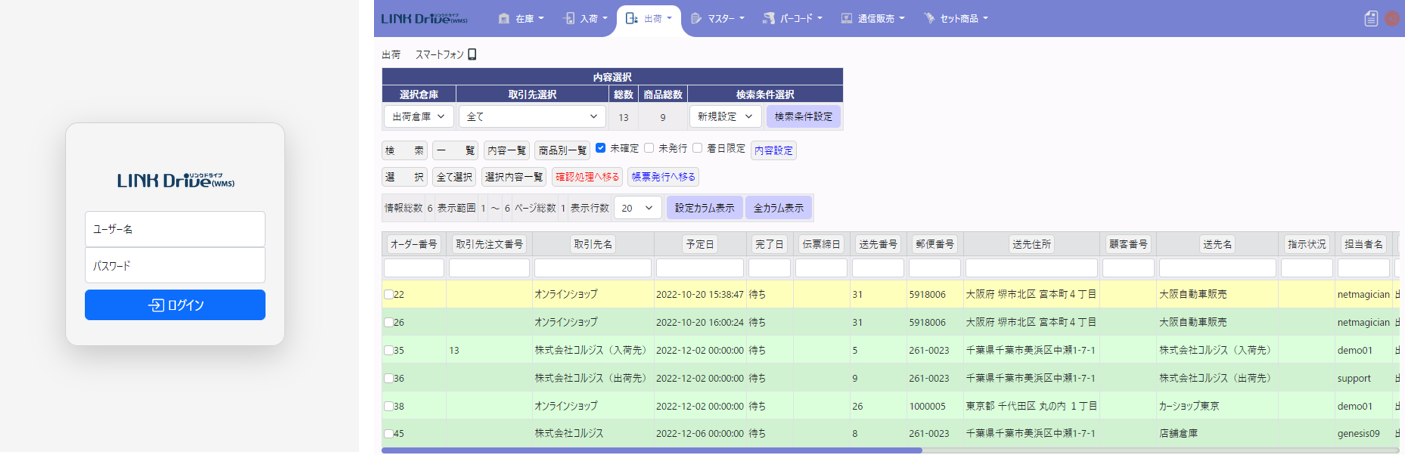This screenshot has height=455, width=1405.
Task: Open the document icon in the top-right header
Action: pos(1371,18)
